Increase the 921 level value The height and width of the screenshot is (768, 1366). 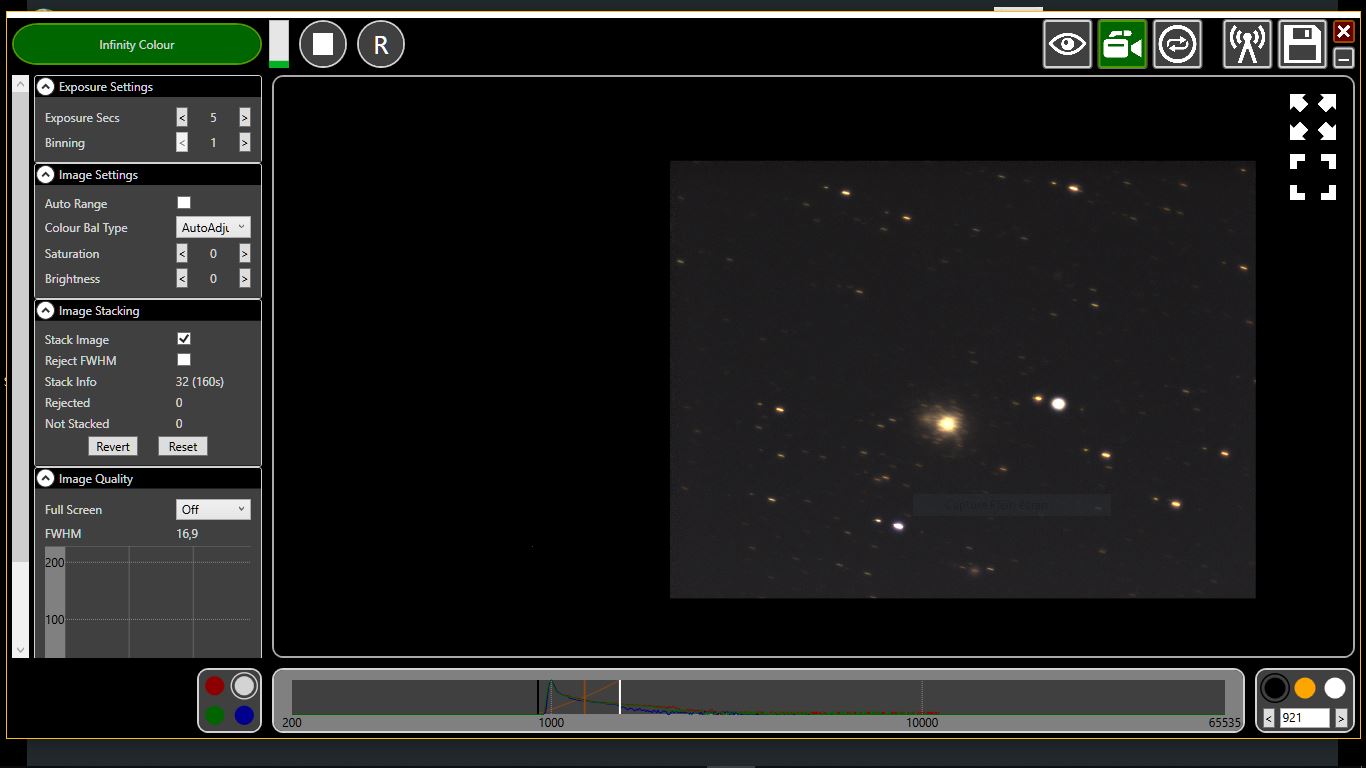click(x=1341, y=718)
